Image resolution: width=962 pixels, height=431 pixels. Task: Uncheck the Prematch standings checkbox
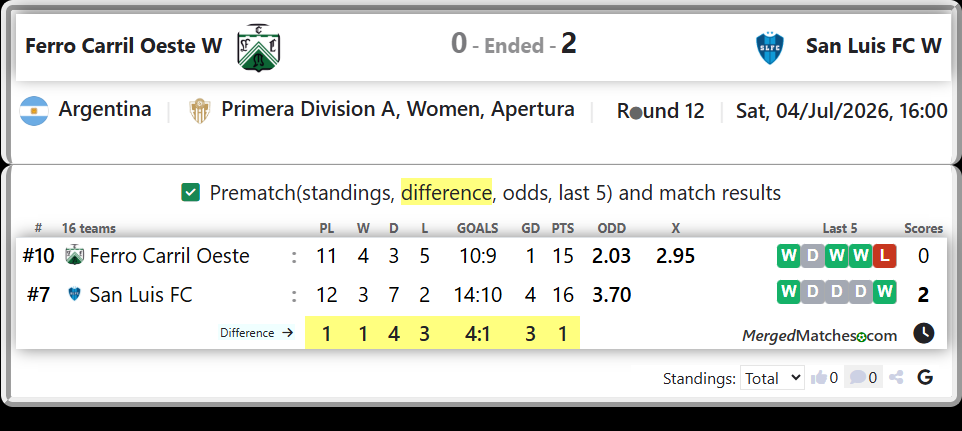click(190, 193)
